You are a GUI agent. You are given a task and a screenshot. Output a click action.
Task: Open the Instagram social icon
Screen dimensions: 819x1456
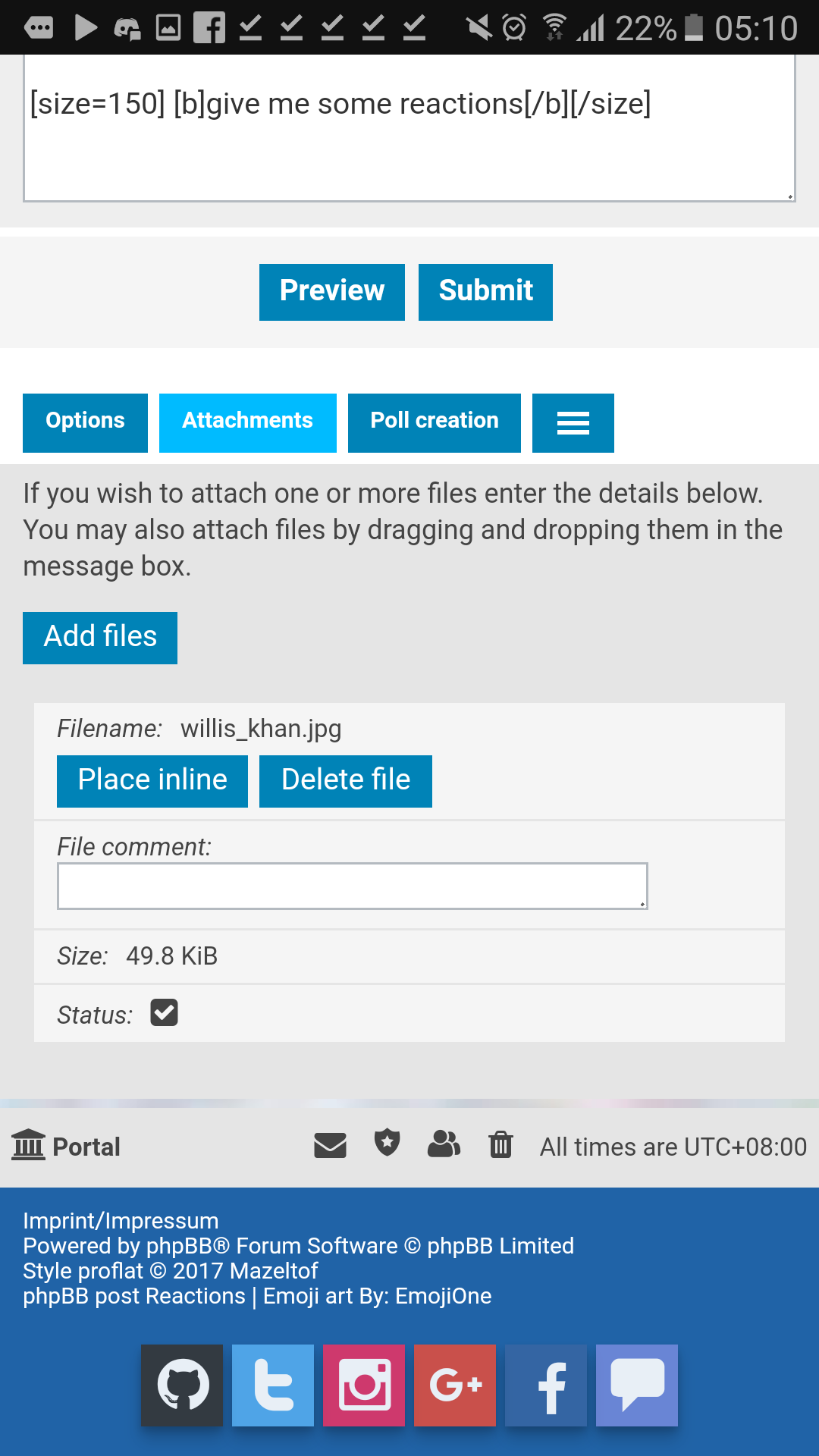pos(364,1385)
